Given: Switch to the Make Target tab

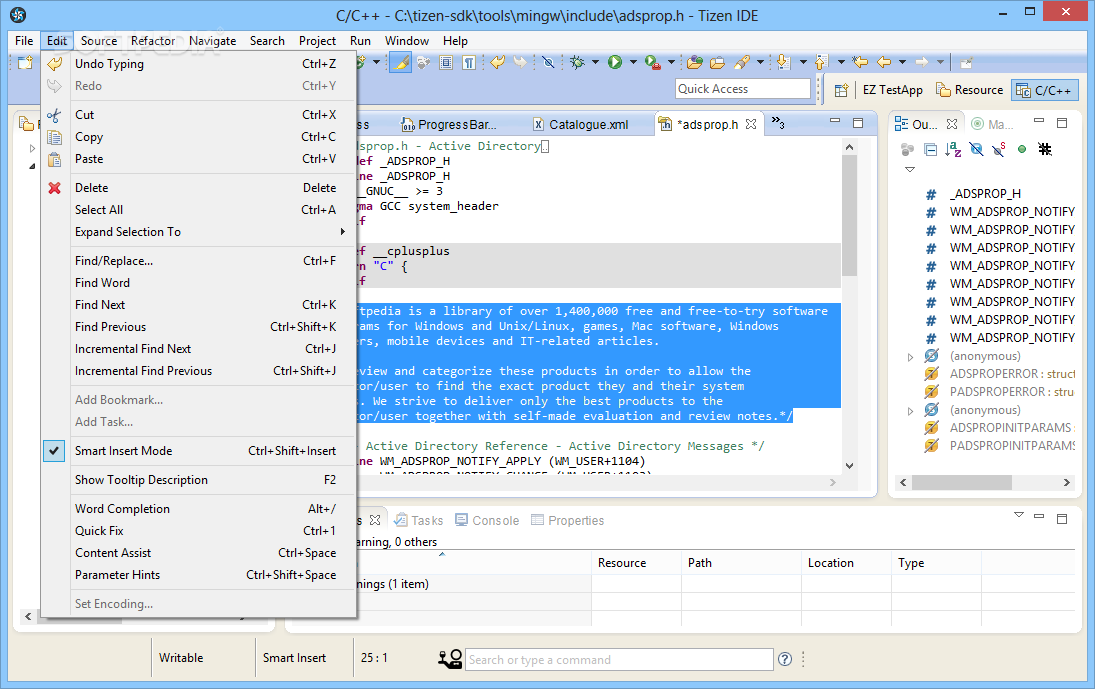Looking at the screenshot, I should [992, 124].
